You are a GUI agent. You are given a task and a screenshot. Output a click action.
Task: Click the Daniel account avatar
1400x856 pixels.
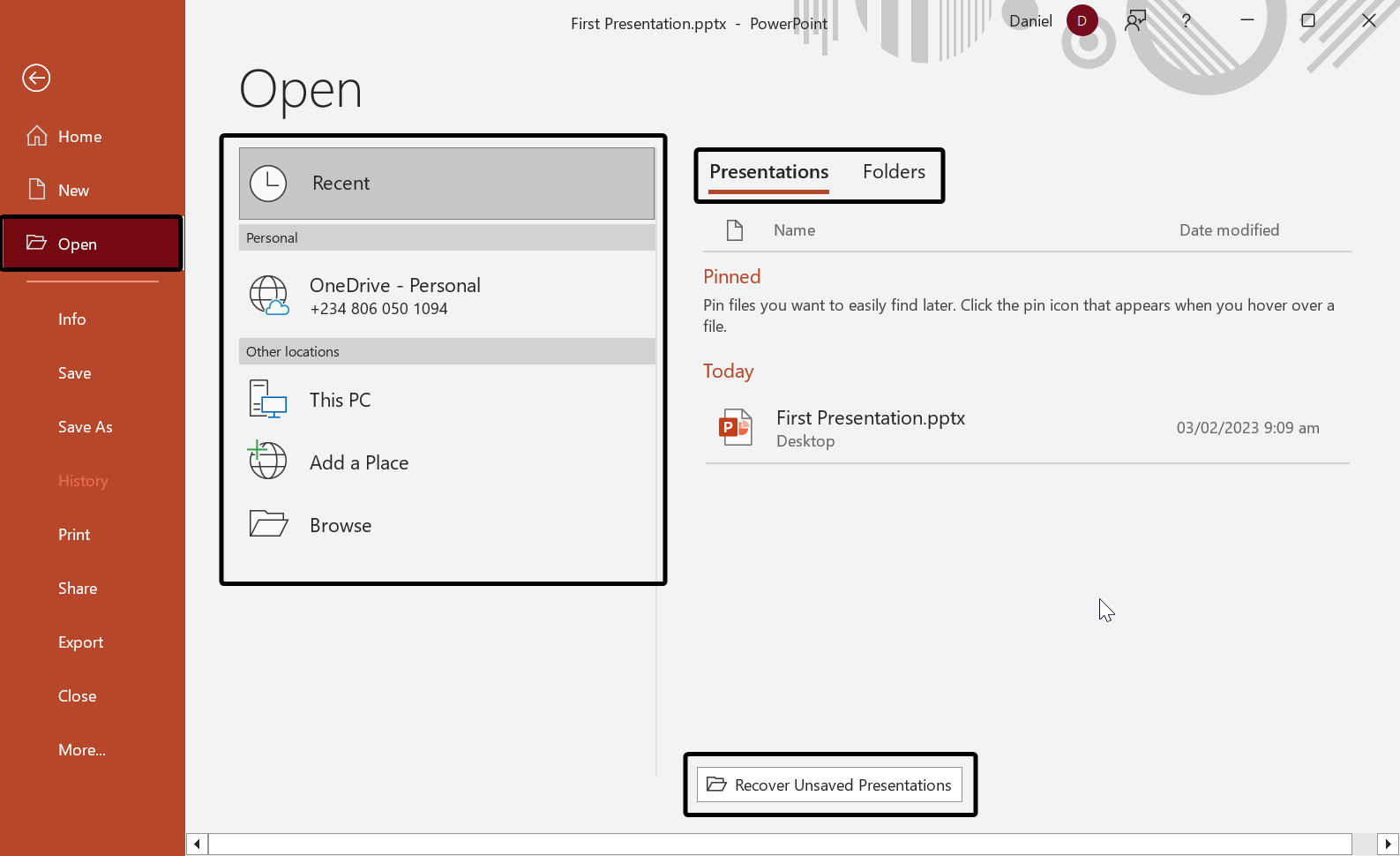(1082, 21)
